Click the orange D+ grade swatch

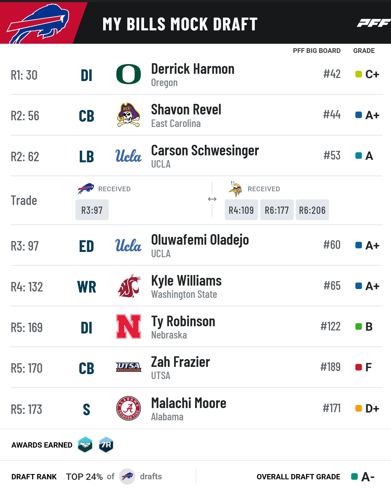click(359, 408)
